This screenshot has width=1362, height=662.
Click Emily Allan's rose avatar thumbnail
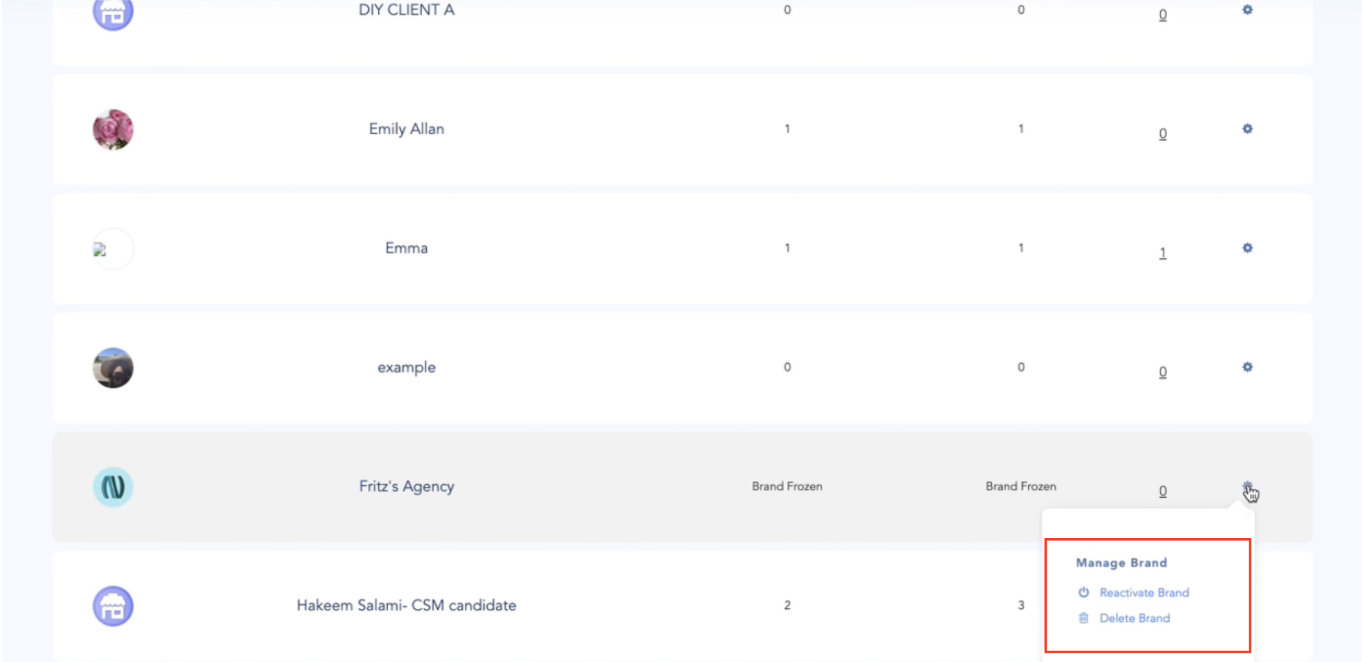pyautogui.click(x=113, y=129)
